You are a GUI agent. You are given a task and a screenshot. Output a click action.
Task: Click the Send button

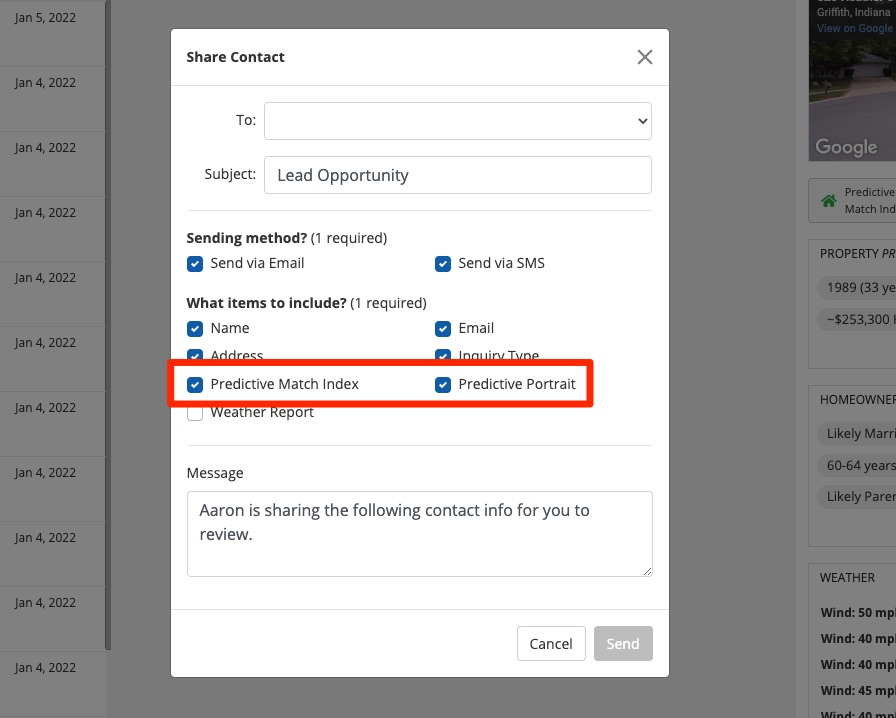point(622,644)
